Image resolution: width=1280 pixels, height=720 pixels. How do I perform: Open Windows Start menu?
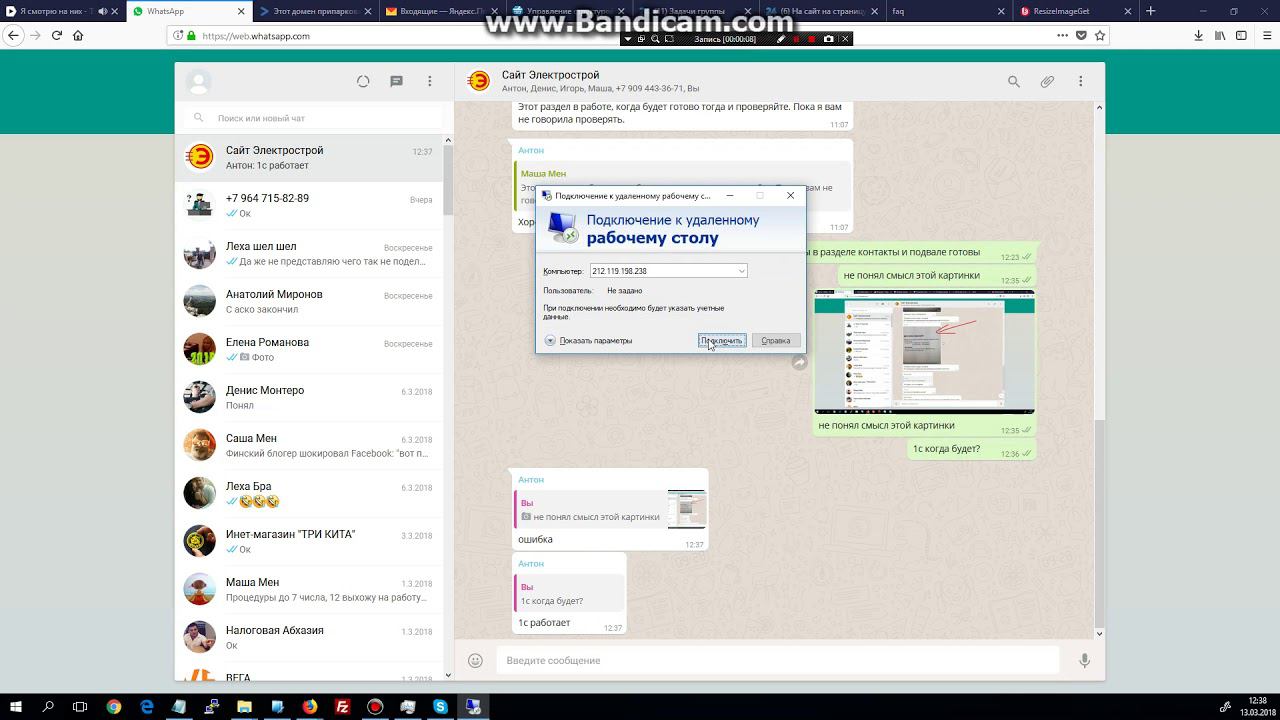pos(16,707)
